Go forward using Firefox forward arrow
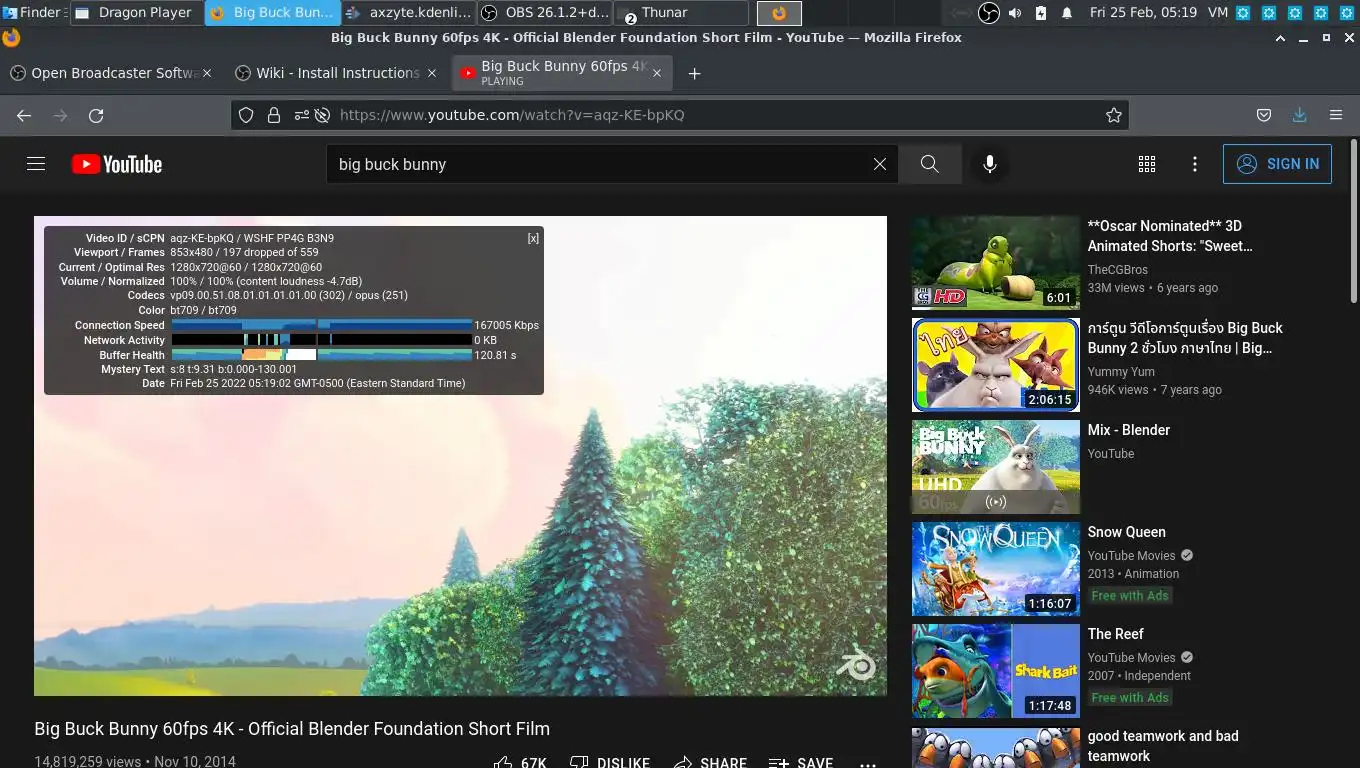Screen dimensions: 1360x768 click(x=60, y=115)
